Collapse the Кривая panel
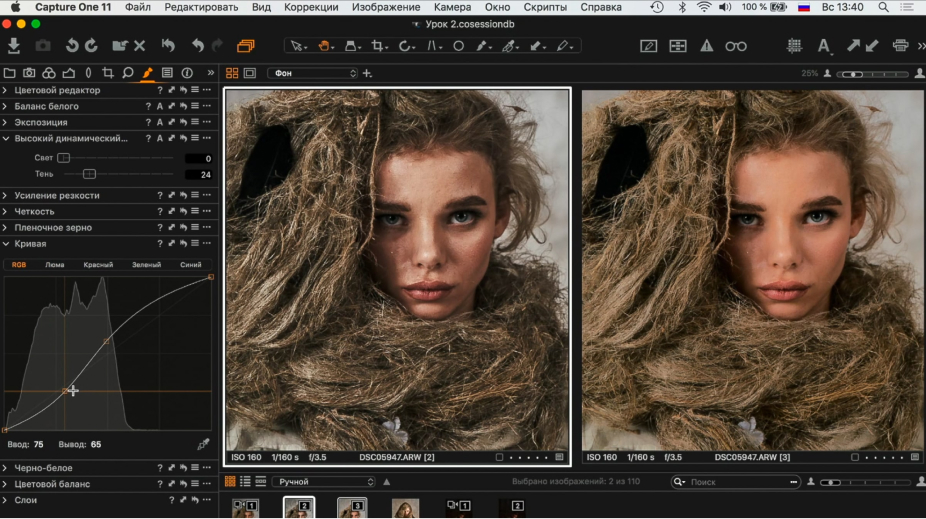This screenshot has height=519, width=926. (x=6, y=243)
